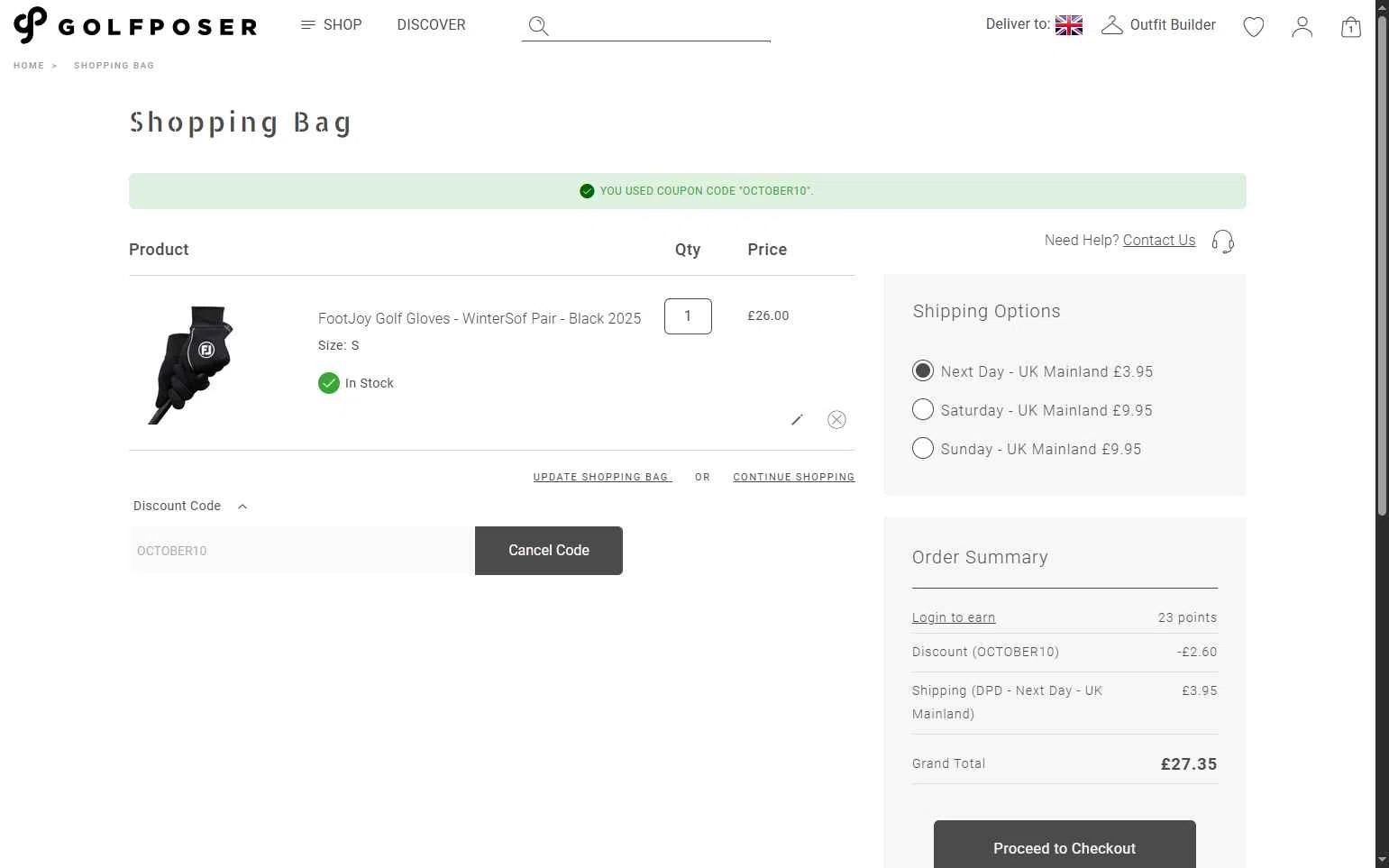The image size is (1389, 868).
Task: Click the Shipping £3.95 amount in summary
Action: tap(1200, 690)
